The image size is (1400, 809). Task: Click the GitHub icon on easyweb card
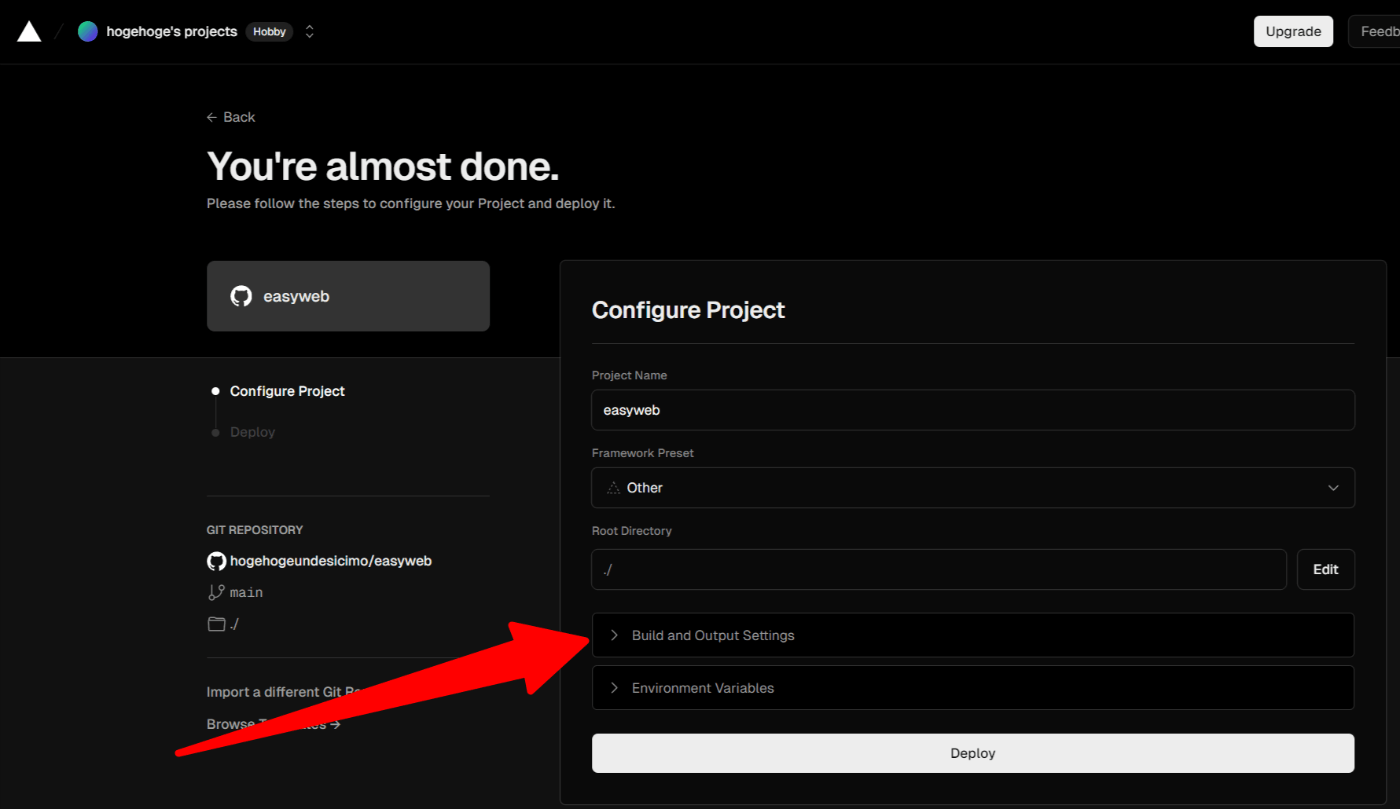[x=241, y=296]
